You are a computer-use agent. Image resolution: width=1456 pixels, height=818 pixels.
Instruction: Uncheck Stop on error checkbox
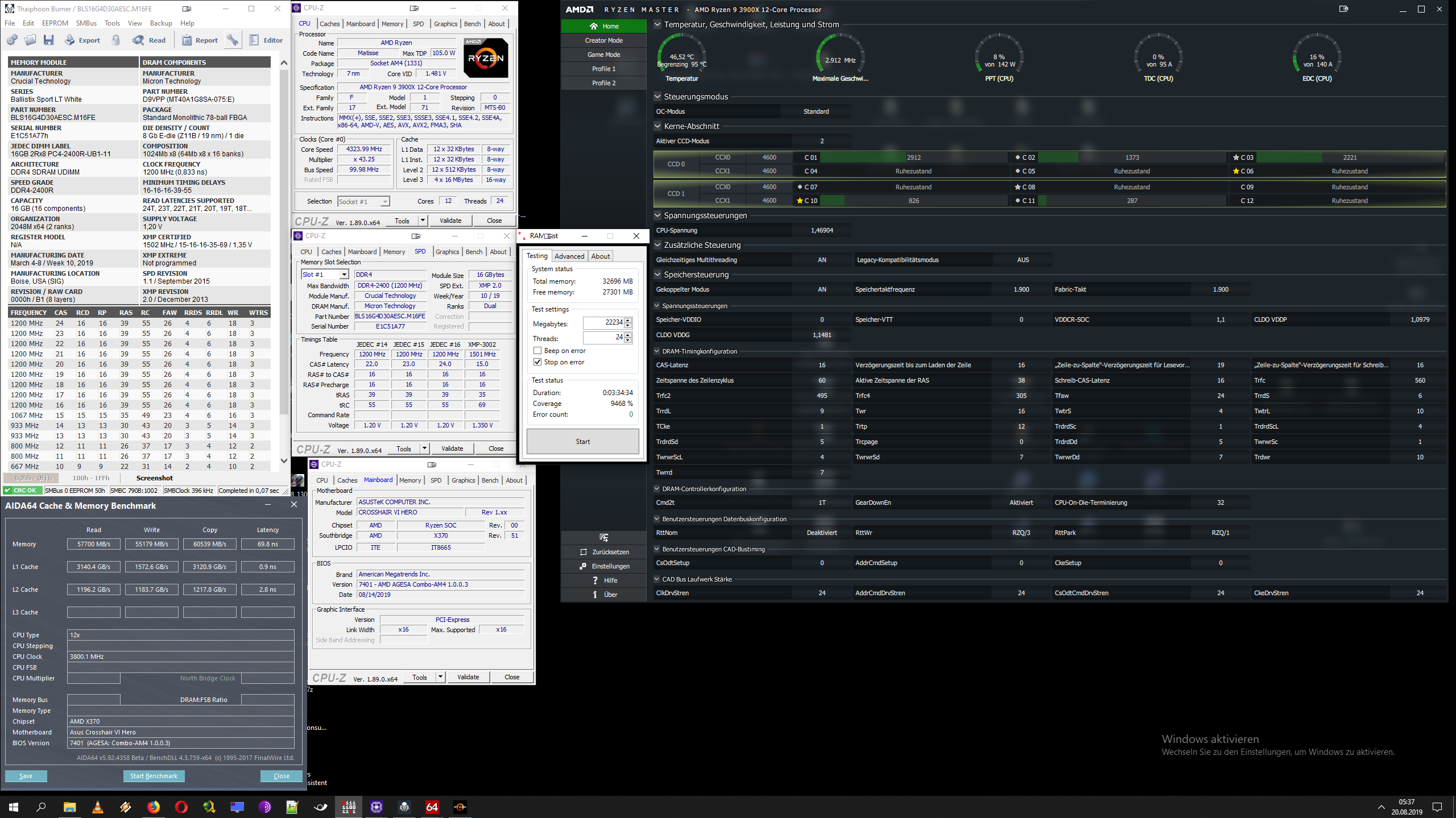(537, 362)
